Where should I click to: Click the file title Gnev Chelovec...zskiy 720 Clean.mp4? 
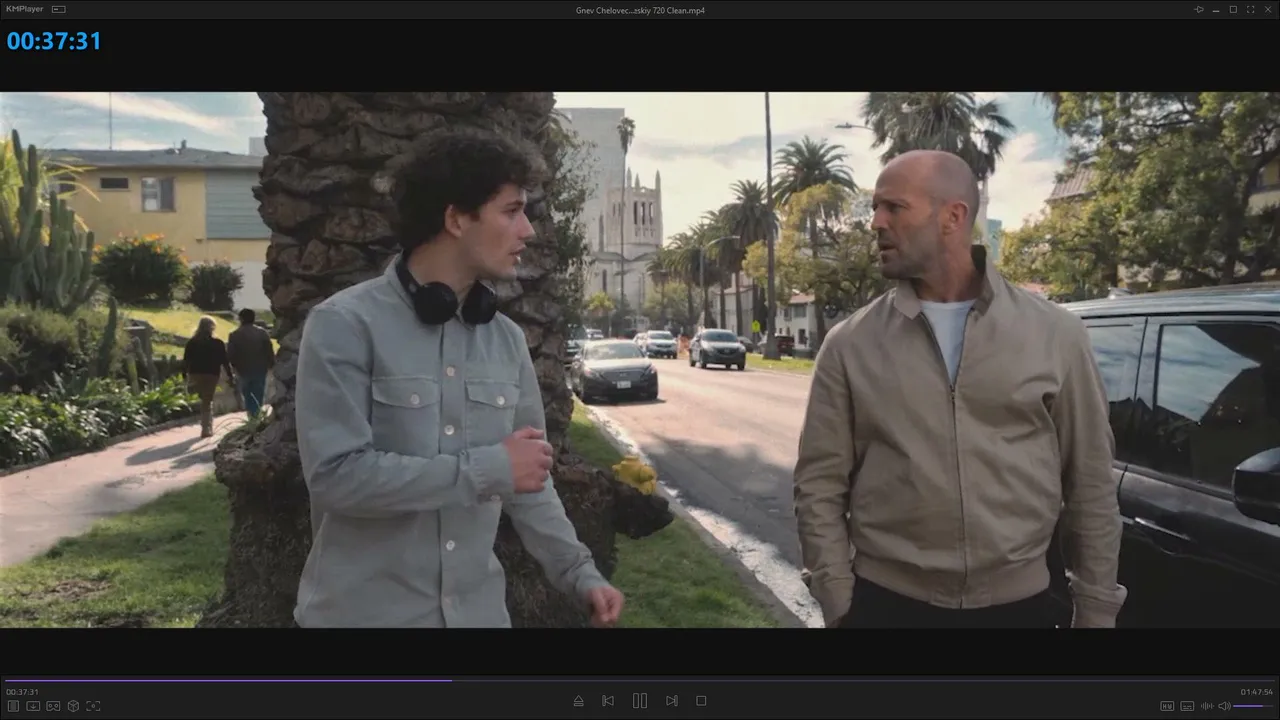coord(640,10)
